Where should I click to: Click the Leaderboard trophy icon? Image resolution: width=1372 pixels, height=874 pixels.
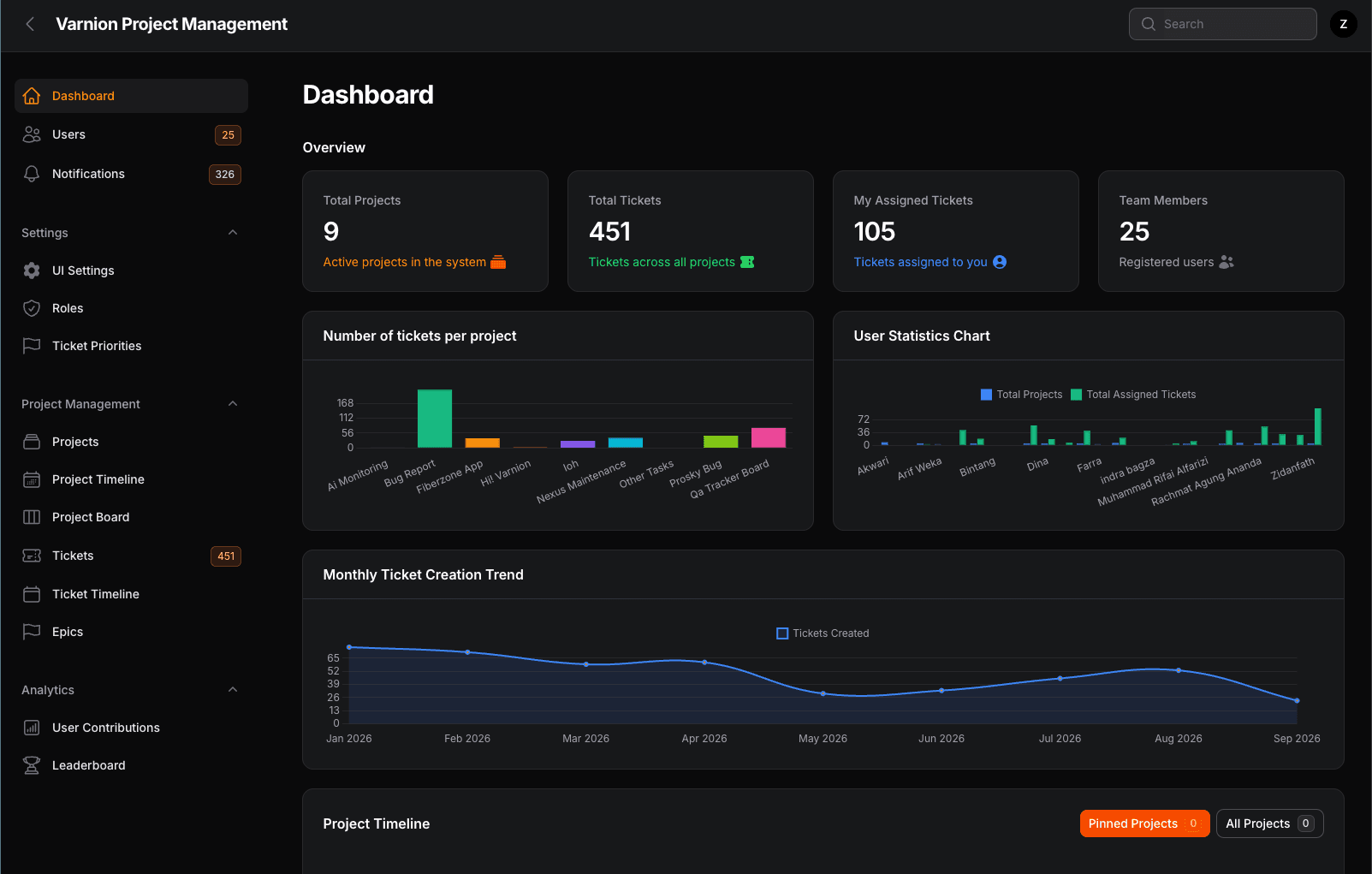(x=32, y=765)
